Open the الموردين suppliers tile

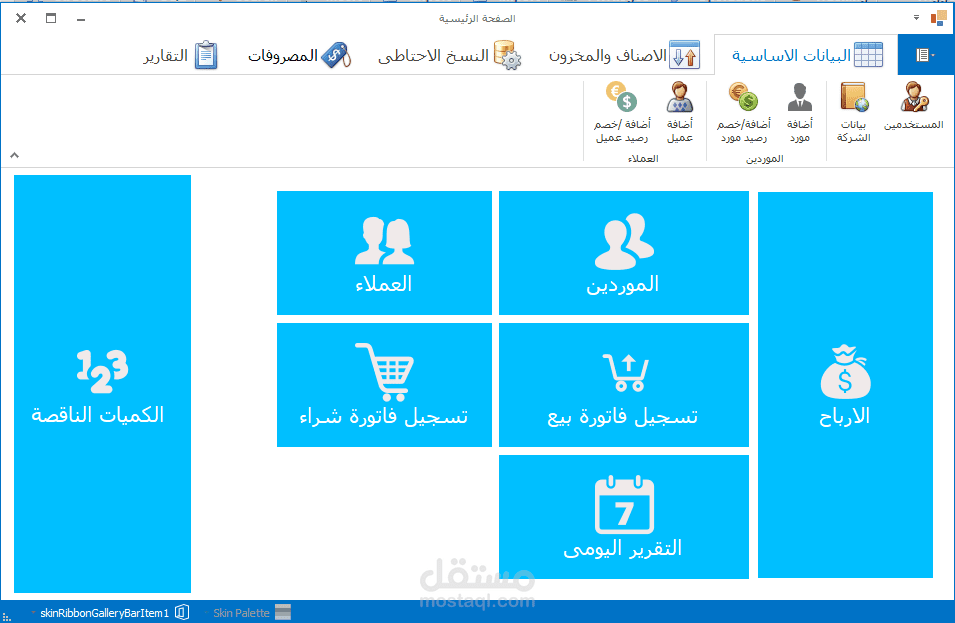(x=624, y=253)
